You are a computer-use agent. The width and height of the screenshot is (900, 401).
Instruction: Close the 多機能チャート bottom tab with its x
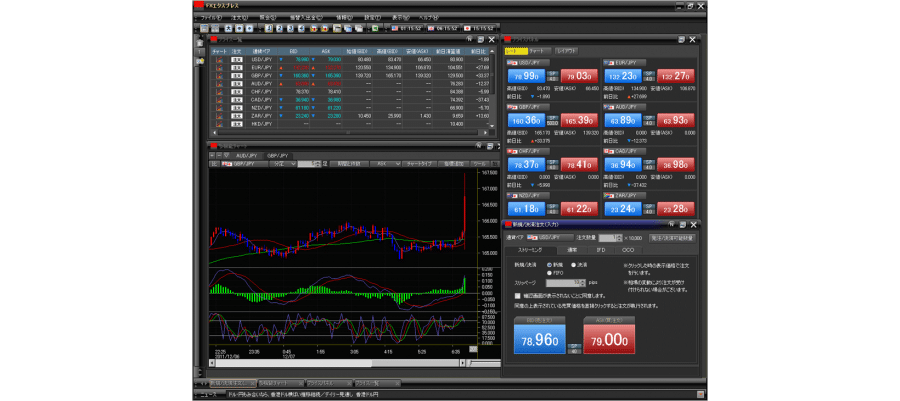click(x=301, y=383)
